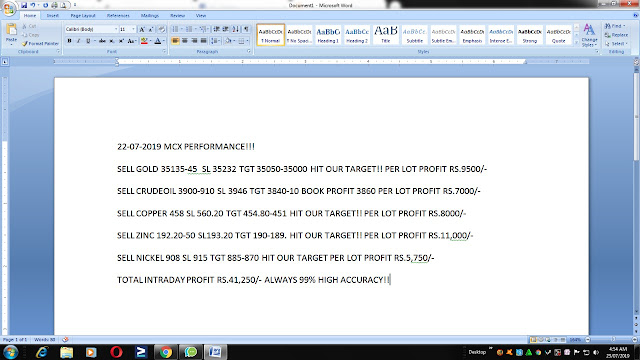Activate the Format Painter

tap(40, 43)
